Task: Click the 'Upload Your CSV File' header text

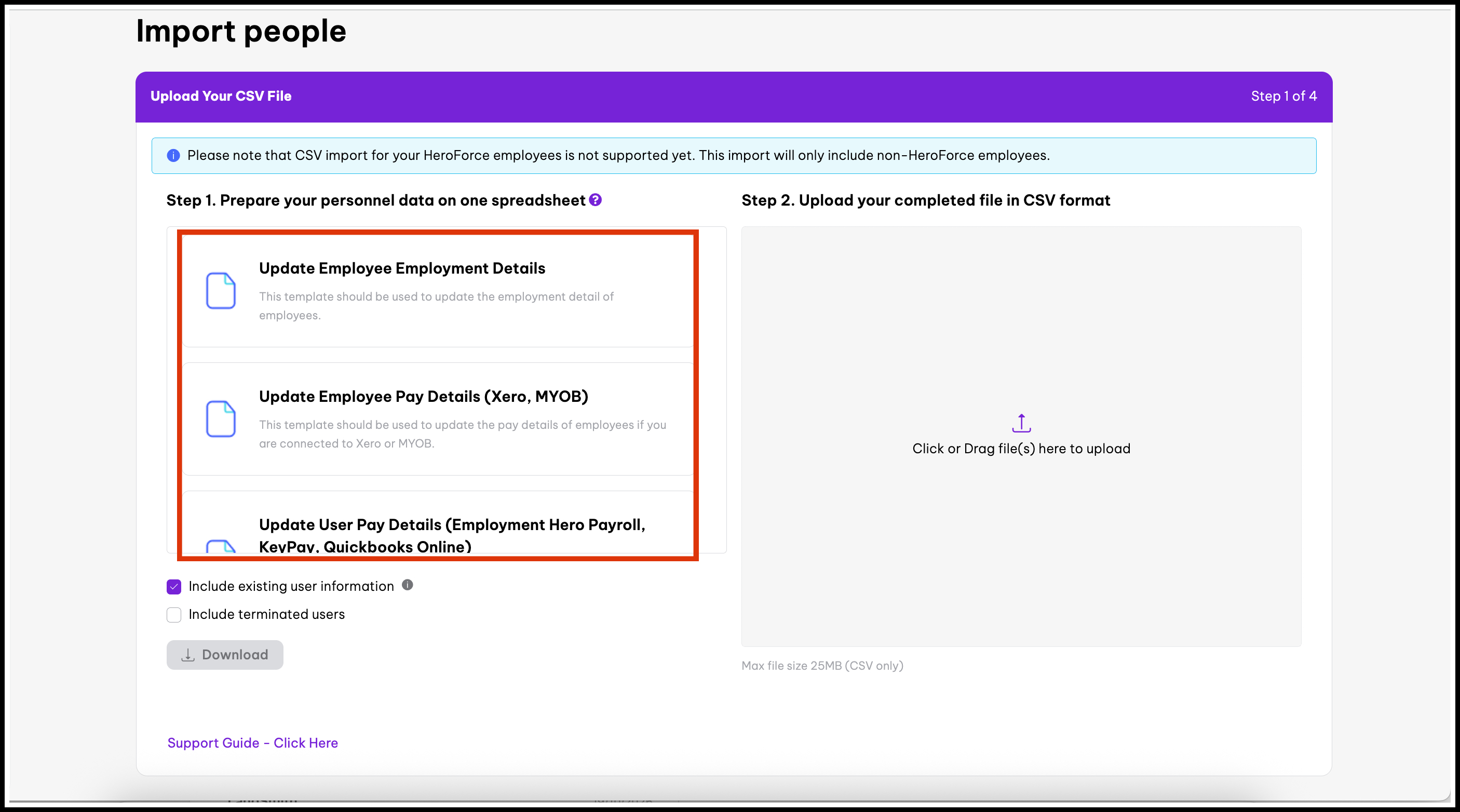Action: 221,97
